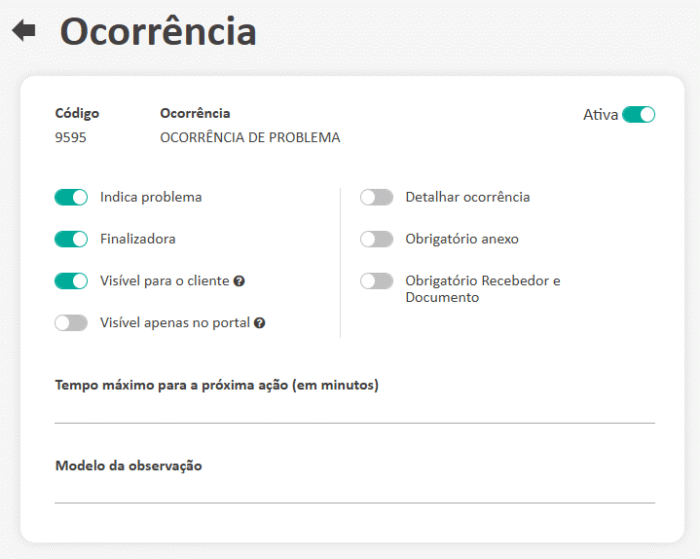Click the Obrigatório anexo label

(461, 239)
